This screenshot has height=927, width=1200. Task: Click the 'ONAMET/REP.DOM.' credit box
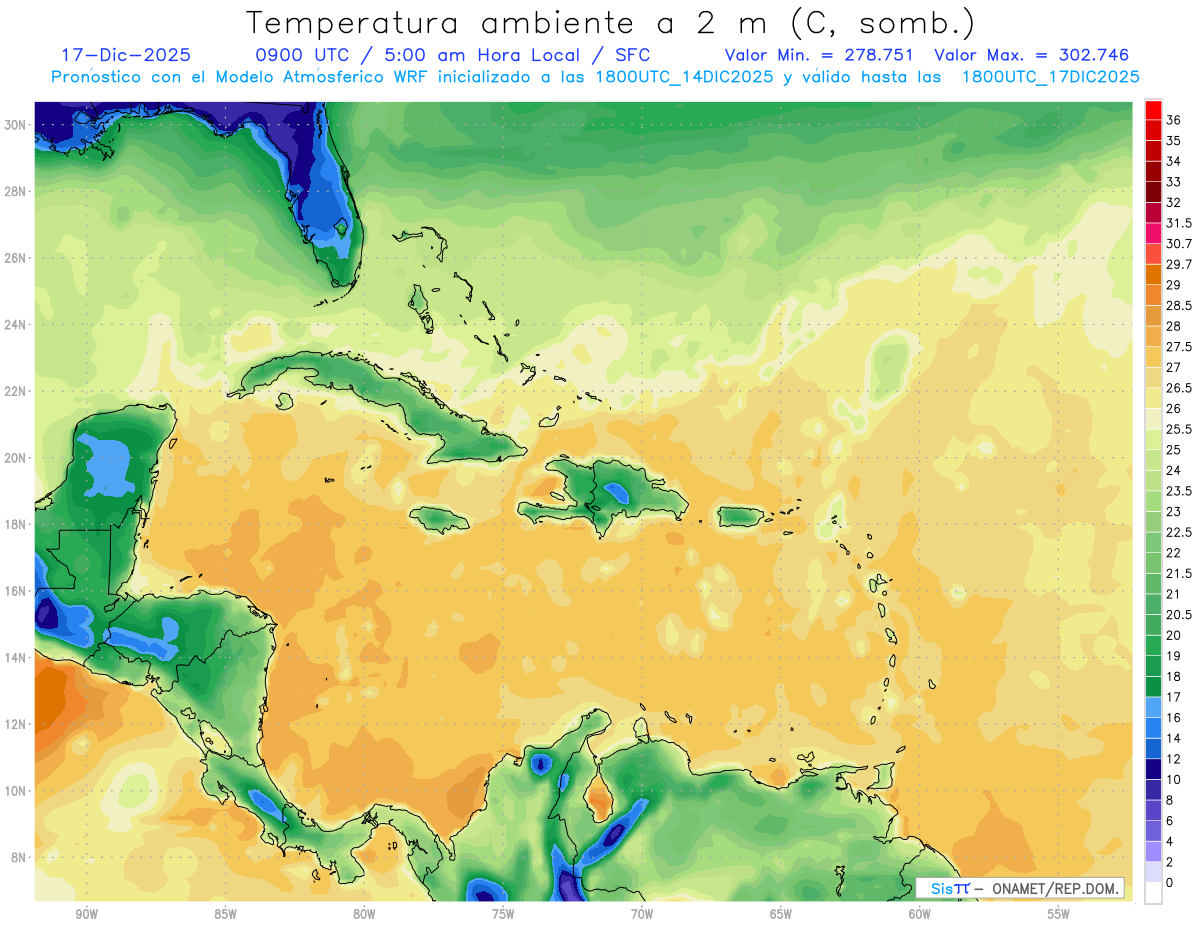click(x=1019, y=888)
